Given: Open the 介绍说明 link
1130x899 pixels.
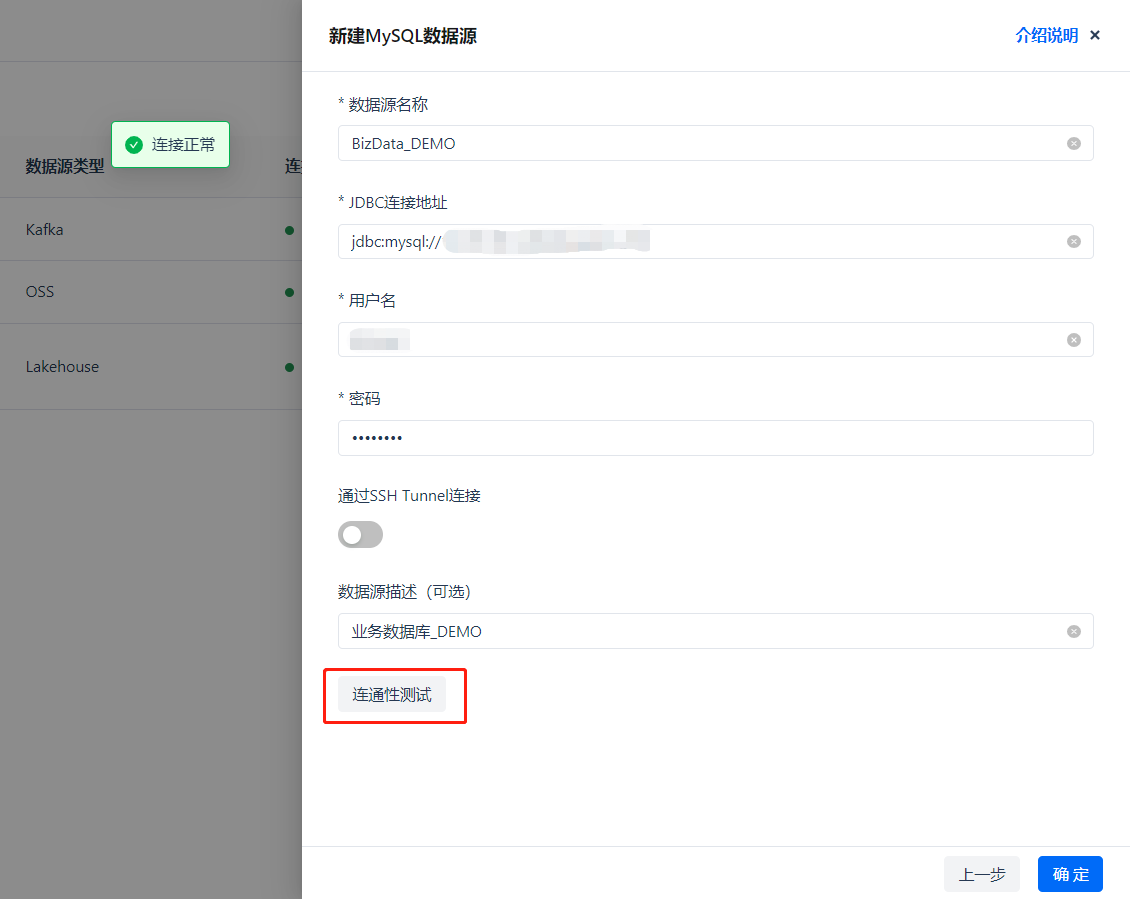Looking at the screenshot, I should click(x=1046, y=36).
